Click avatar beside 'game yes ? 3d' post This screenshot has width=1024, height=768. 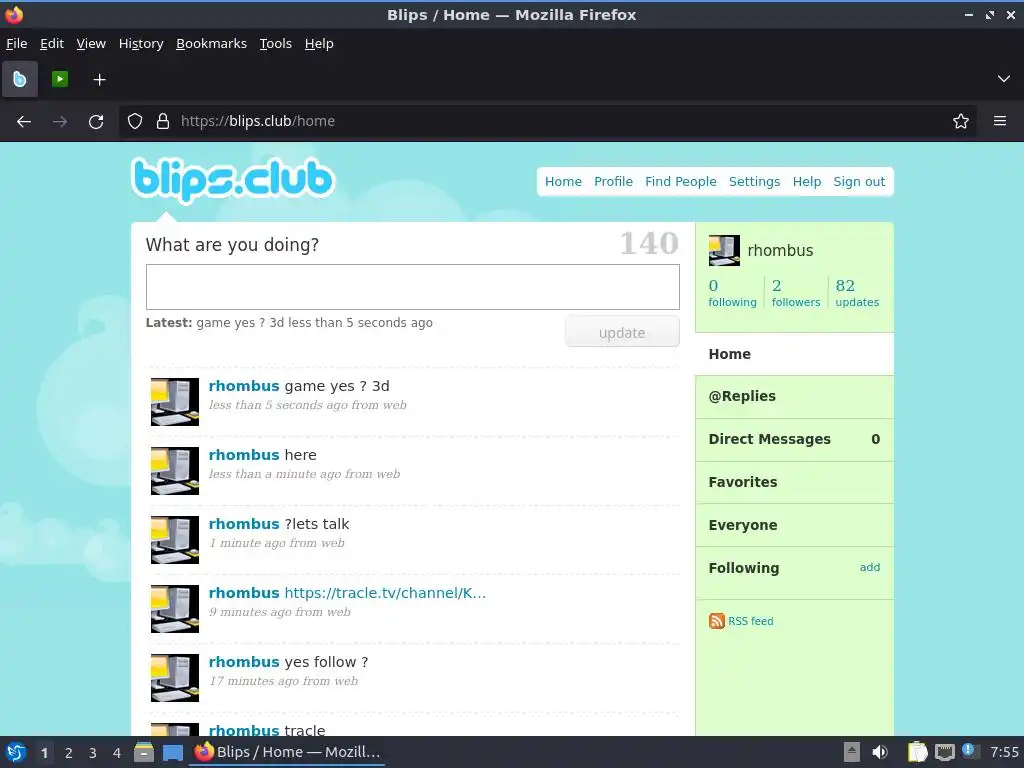(175, 402)
